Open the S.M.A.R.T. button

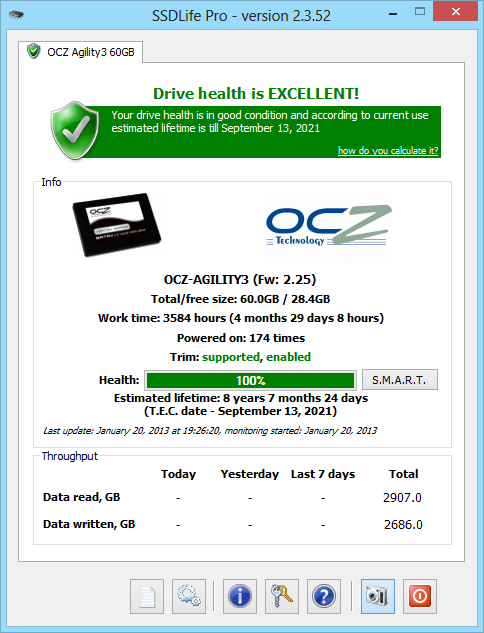point(400,379)
